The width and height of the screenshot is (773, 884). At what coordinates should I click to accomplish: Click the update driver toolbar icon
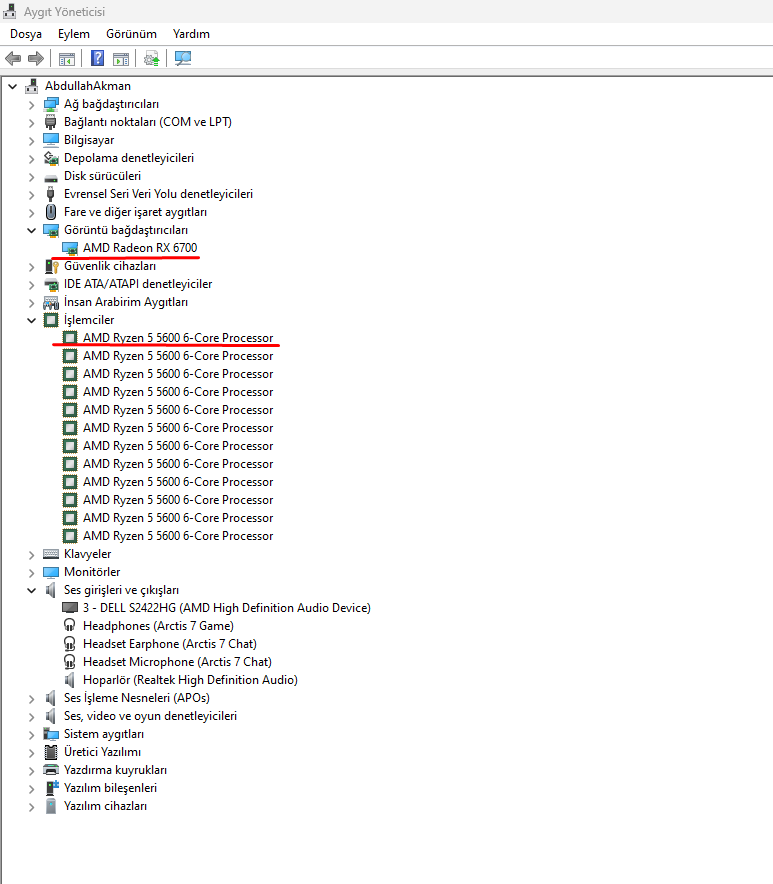[151, 58]
